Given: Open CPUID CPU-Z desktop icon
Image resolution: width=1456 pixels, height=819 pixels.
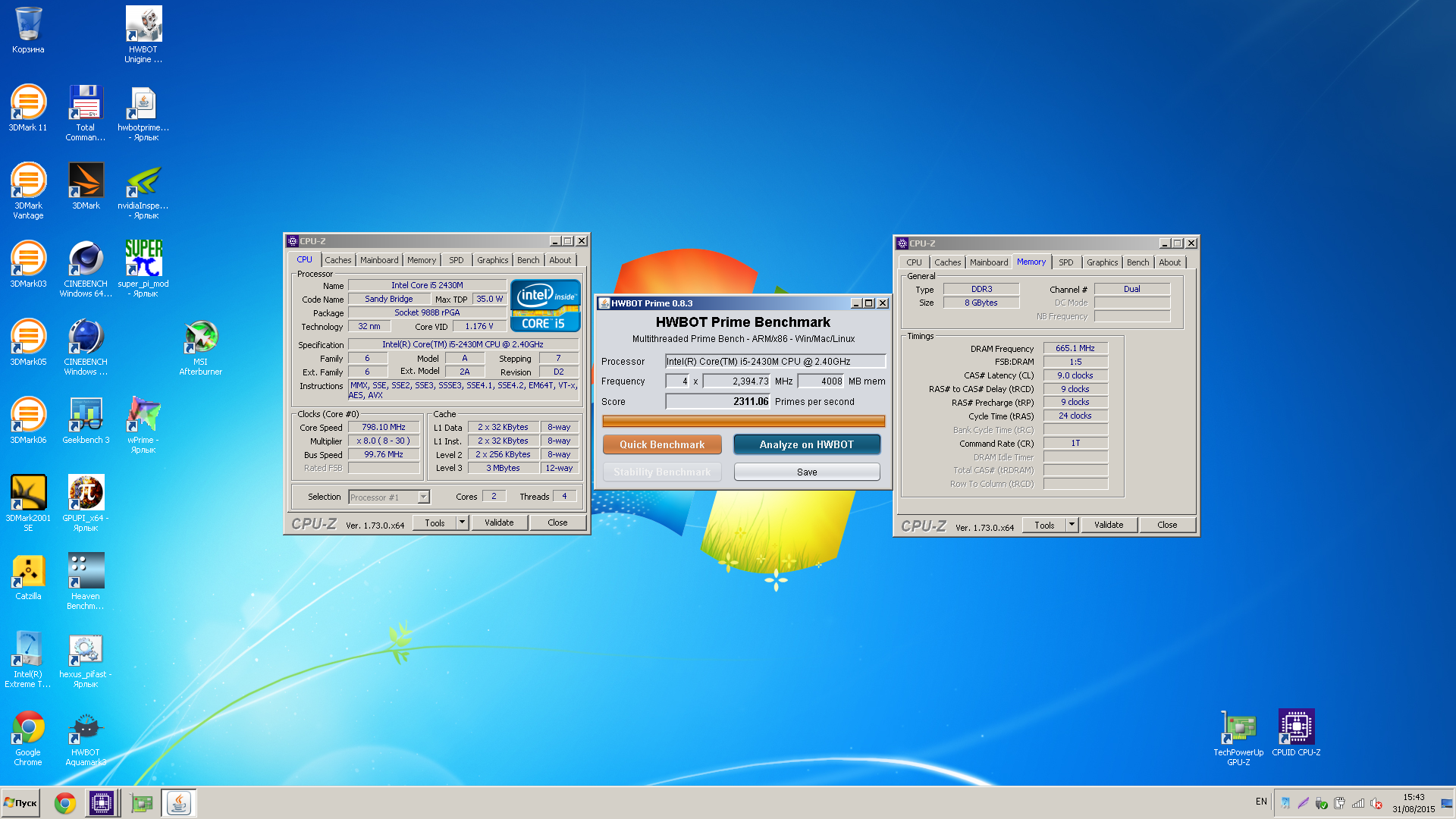Looking at the screenshot, I should pos(1296,733).
